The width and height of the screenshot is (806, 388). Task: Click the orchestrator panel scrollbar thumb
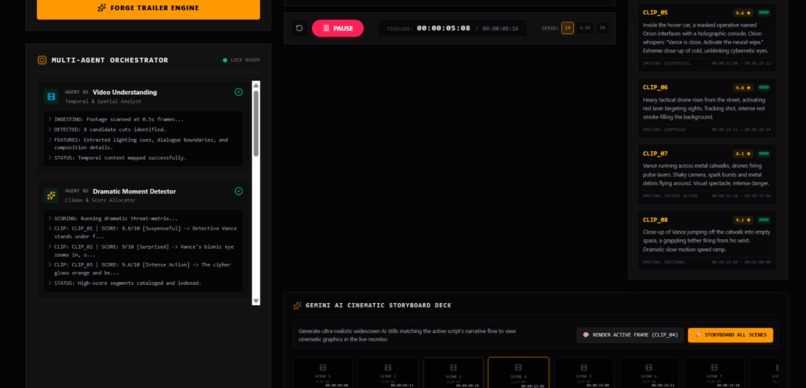(x=256, y=123)
